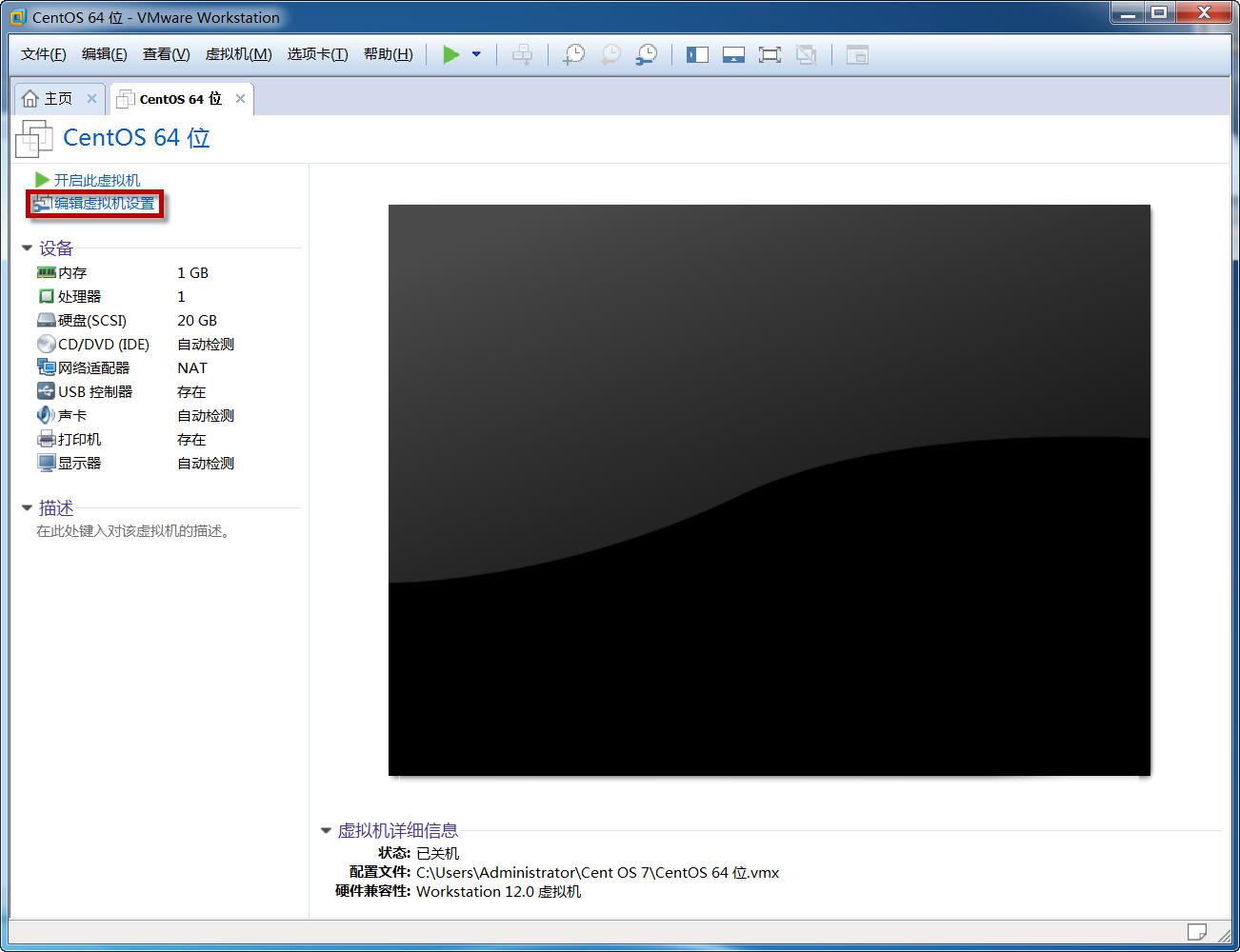Image resolution: width=1240 pixels, height=952 pixels.
Task: Click the virtual machine black preview screen
Action: [x=769, y=489]
